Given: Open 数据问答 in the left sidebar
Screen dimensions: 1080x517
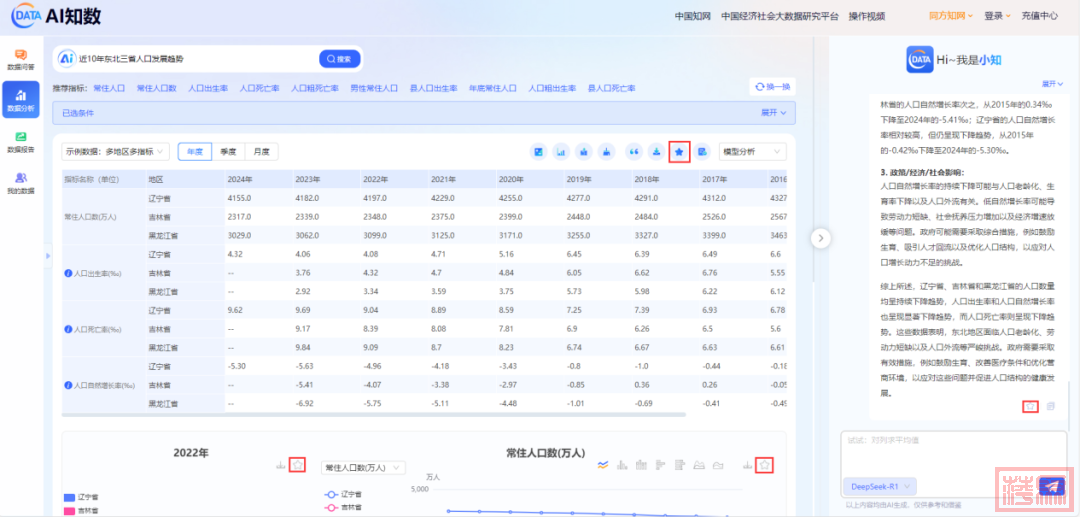Looking at the screenshot, I should pyautogui.click(x=20, y=59).
